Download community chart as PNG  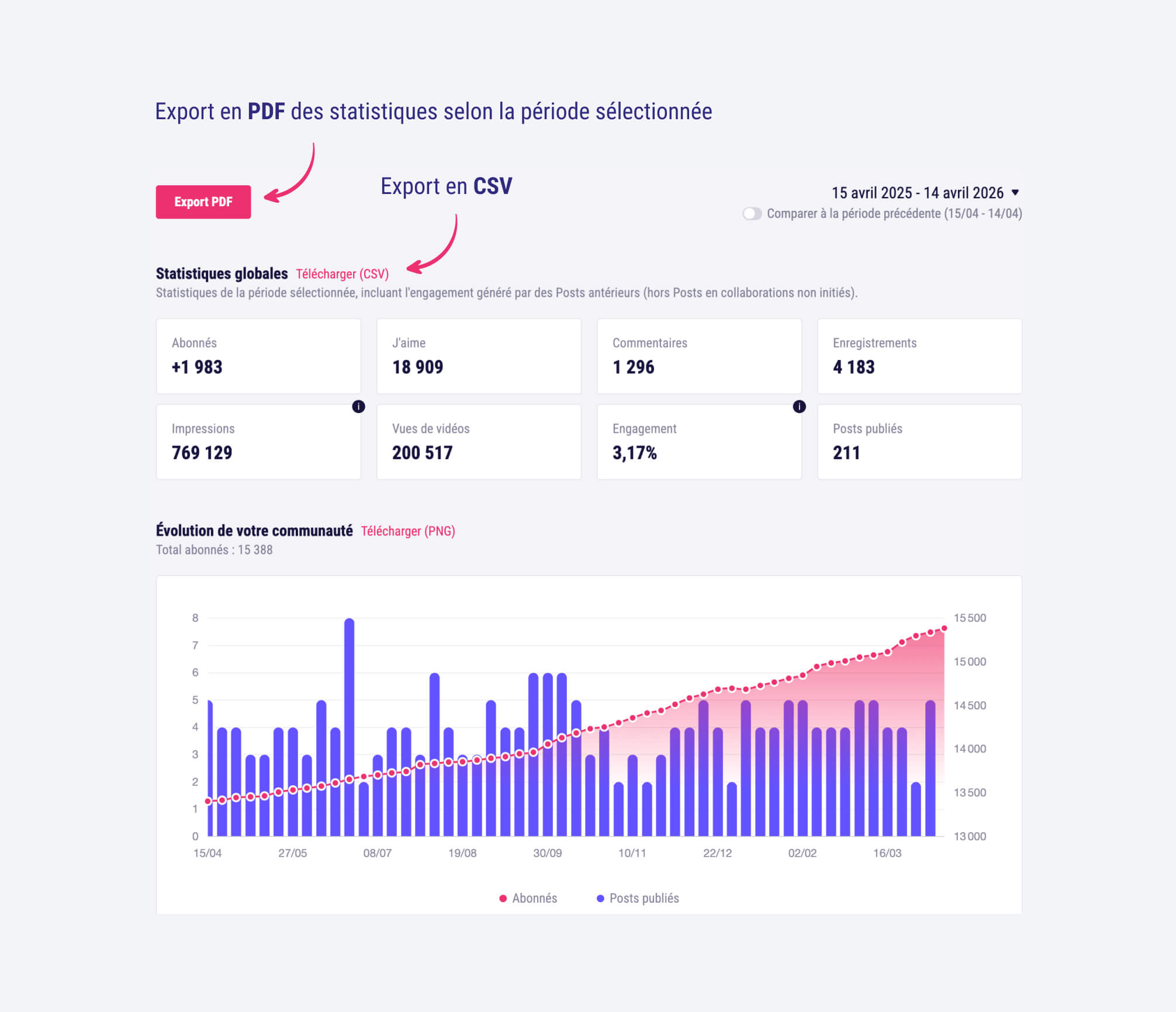pyautogui.click(x=407, y=531)
